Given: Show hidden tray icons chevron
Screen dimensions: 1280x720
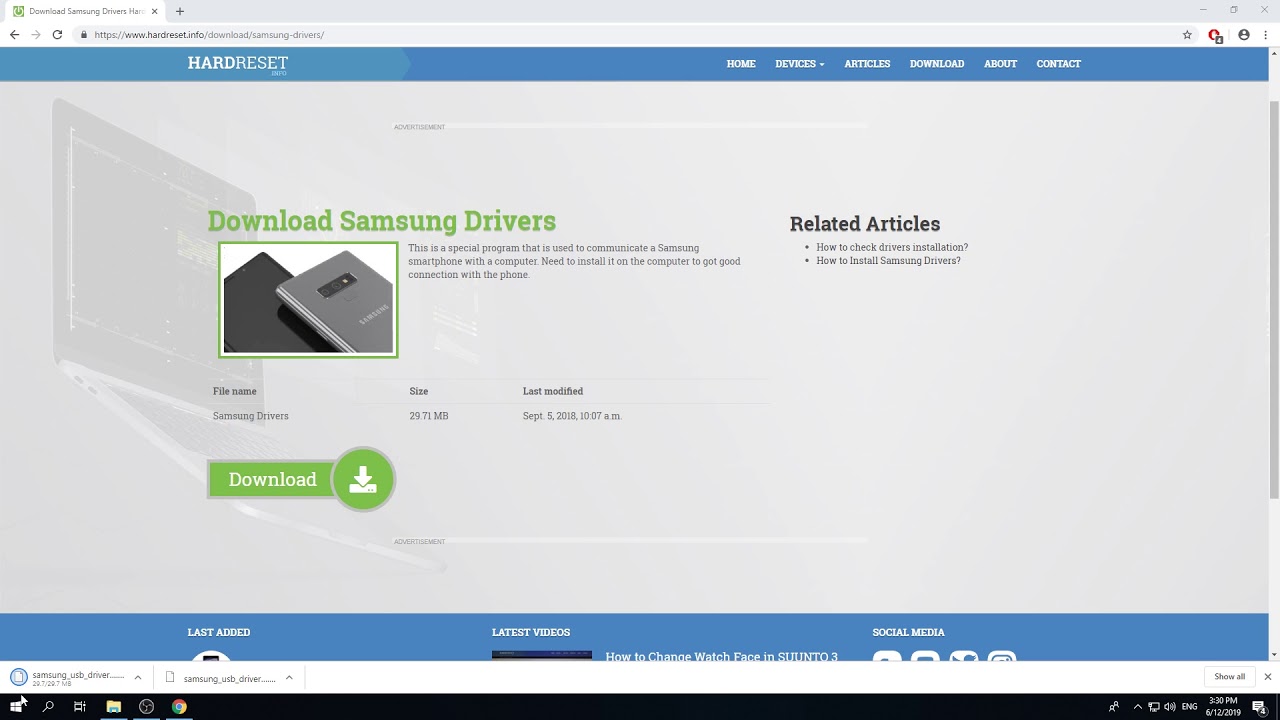Looking at the screenshot, I should [x=1137, y=707].
